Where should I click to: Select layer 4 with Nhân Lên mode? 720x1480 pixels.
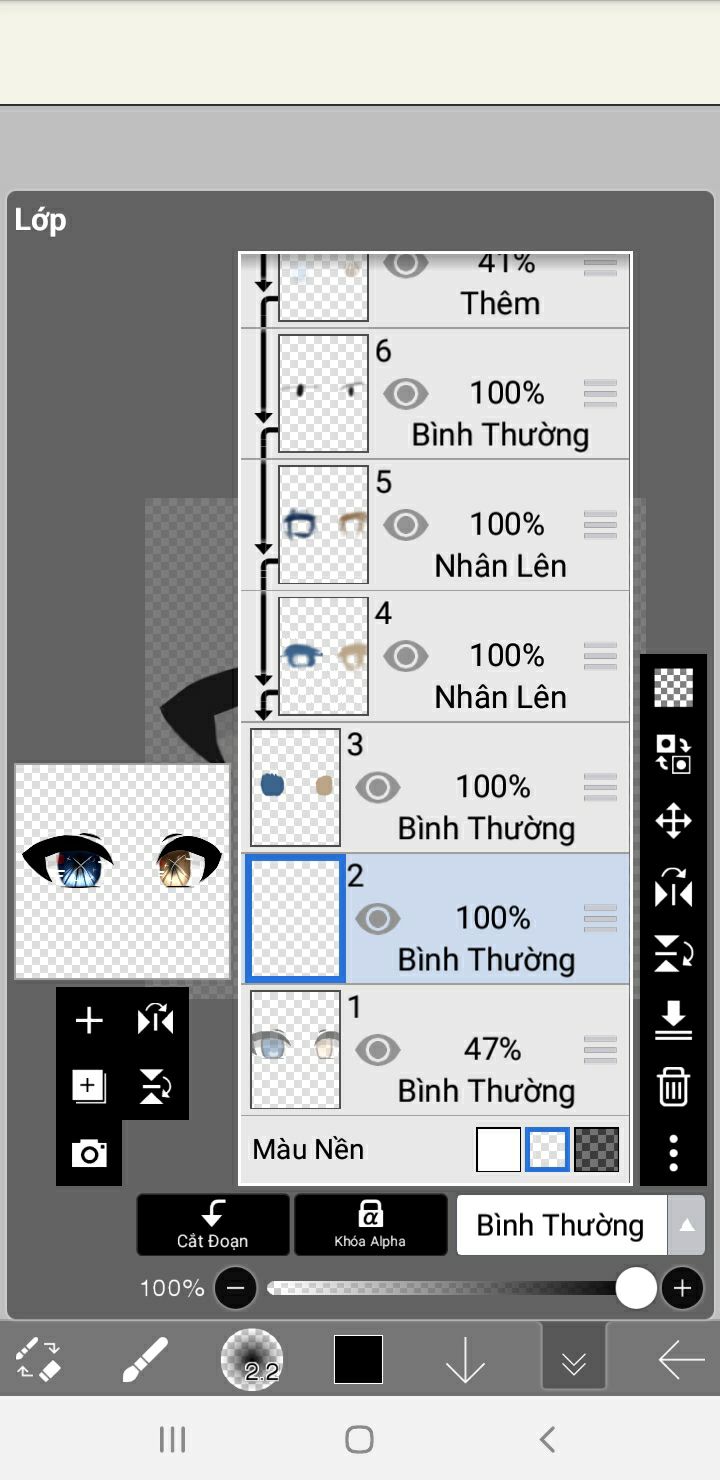click(x=500, y=656)
